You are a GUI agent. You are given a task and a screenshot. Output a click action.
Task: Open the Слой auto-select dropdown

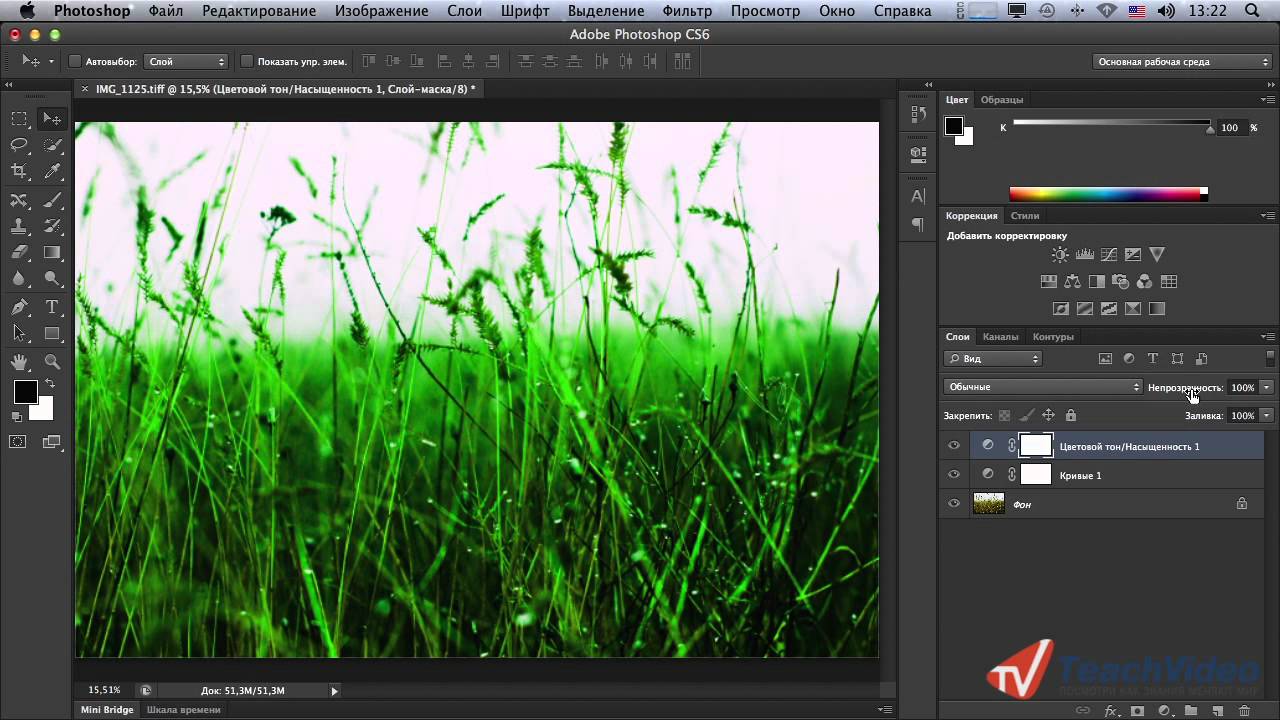tap(186, 61)
